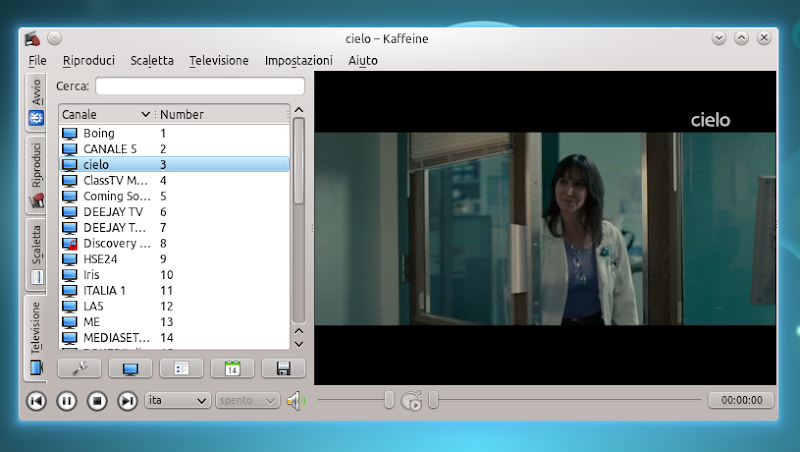The image size is (800, 452).
Task: Select the Iris channel
Action: point(174,275)
